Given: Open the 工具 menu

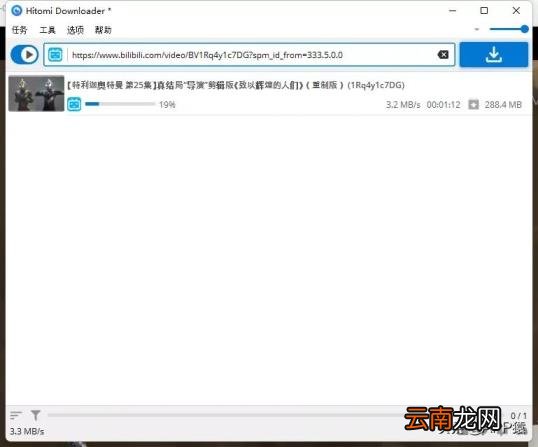Looking at the screenshot, I should [x=47, y=30].
